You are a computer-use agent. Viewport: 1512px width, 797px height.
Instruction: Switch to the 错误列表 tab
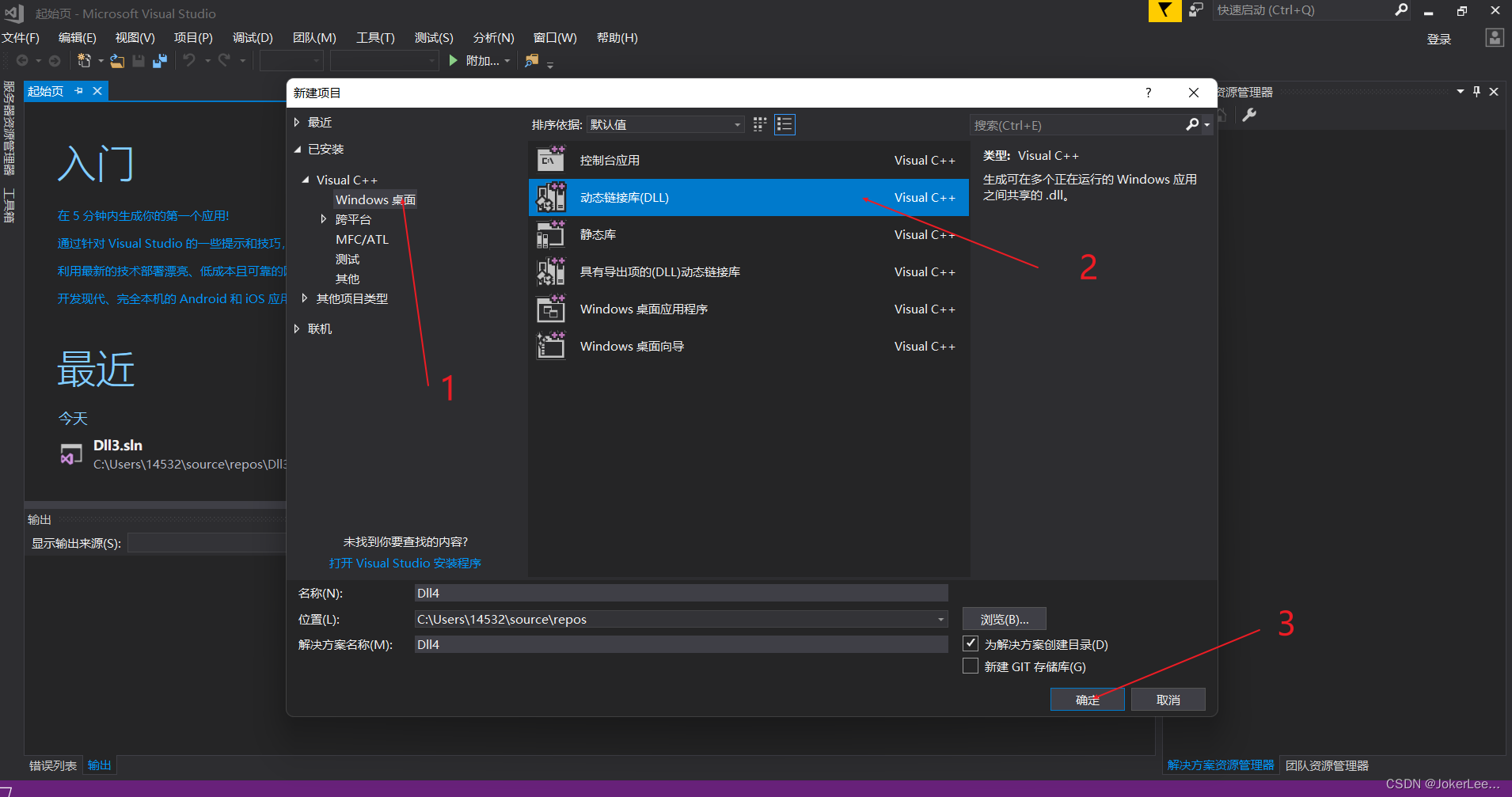[53, 765]
